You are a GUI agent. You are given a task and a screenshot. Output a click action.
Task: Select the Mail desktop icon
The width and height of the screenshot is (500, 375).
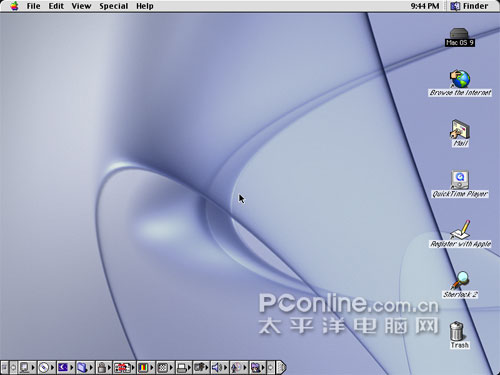[x=460, y=133]
